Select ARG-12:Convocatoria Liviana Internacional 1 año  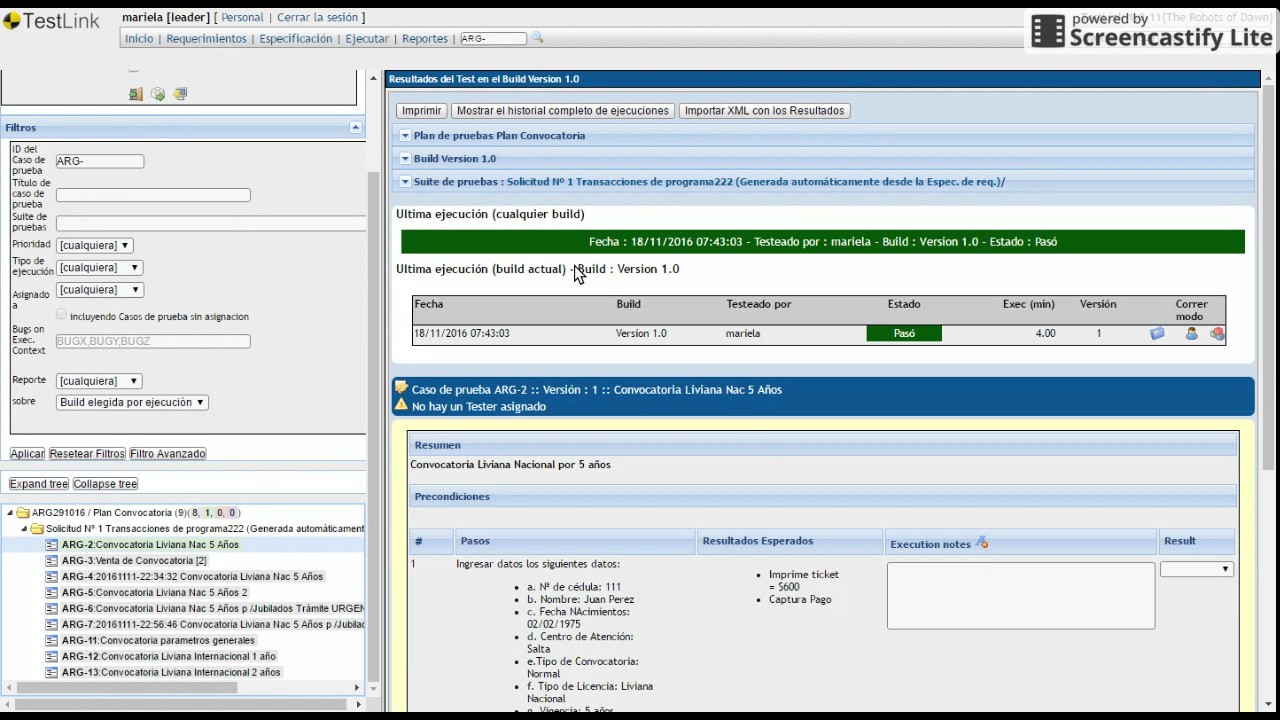pos(168,657)
